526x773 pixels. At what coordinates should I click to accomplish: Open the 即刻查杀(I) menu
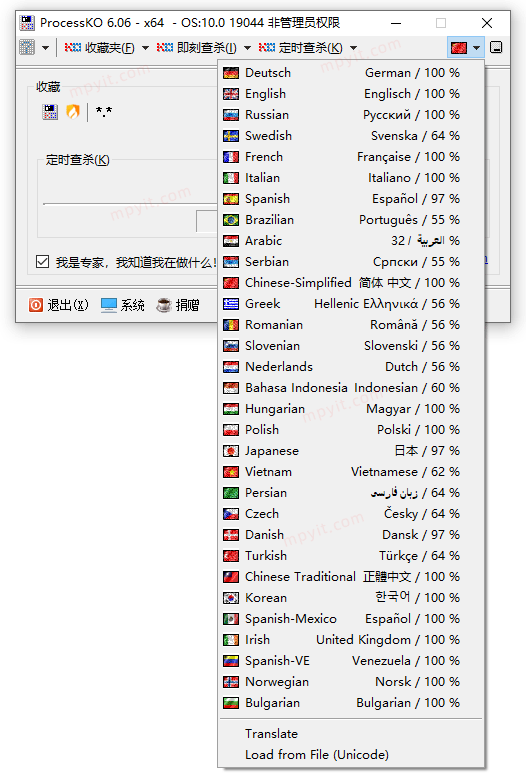(197, 48)
